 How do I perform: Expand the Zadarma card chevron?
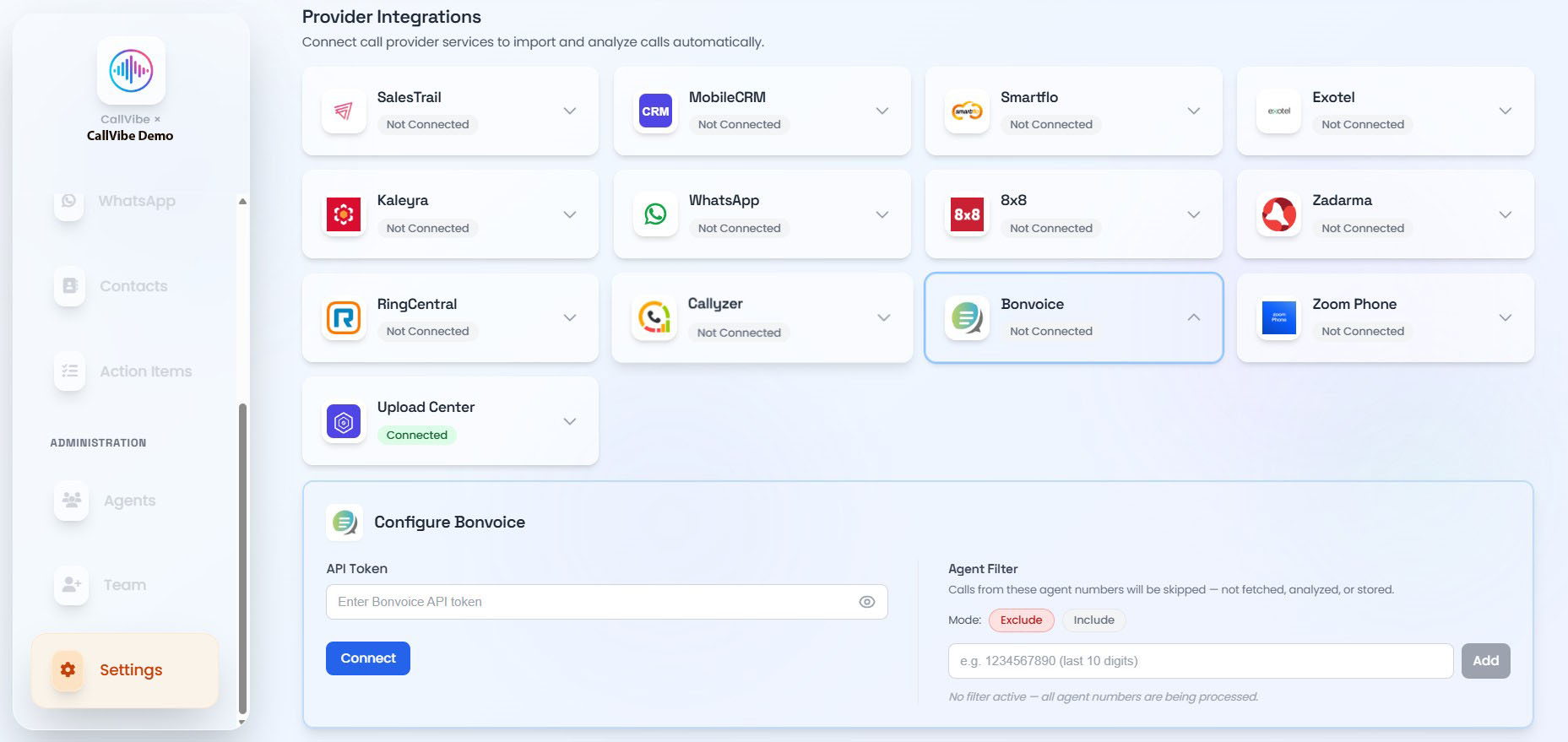tap(1506, 214)
